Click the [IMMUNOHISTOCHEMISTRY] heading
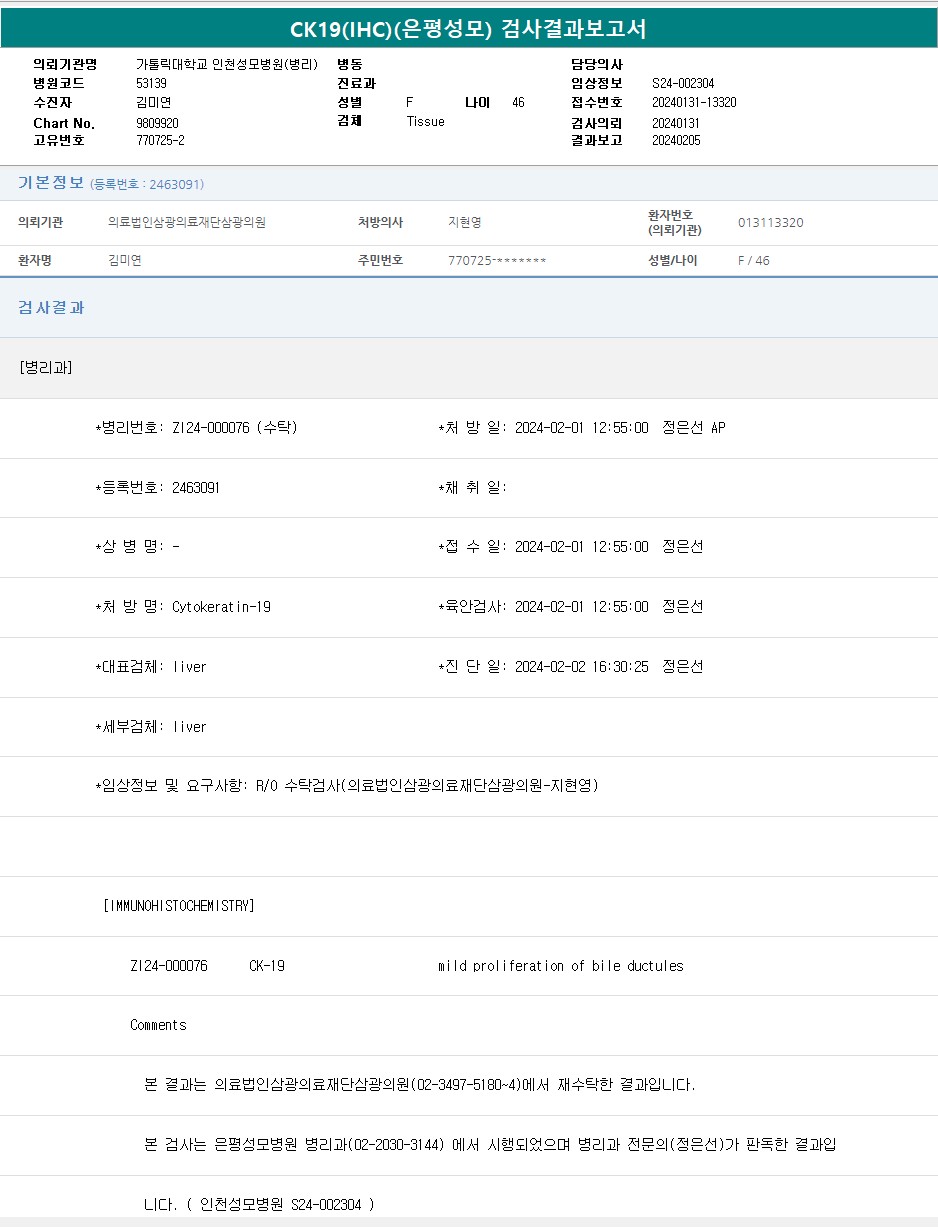Screen dimensions: 938x1227 pos(179,906)
